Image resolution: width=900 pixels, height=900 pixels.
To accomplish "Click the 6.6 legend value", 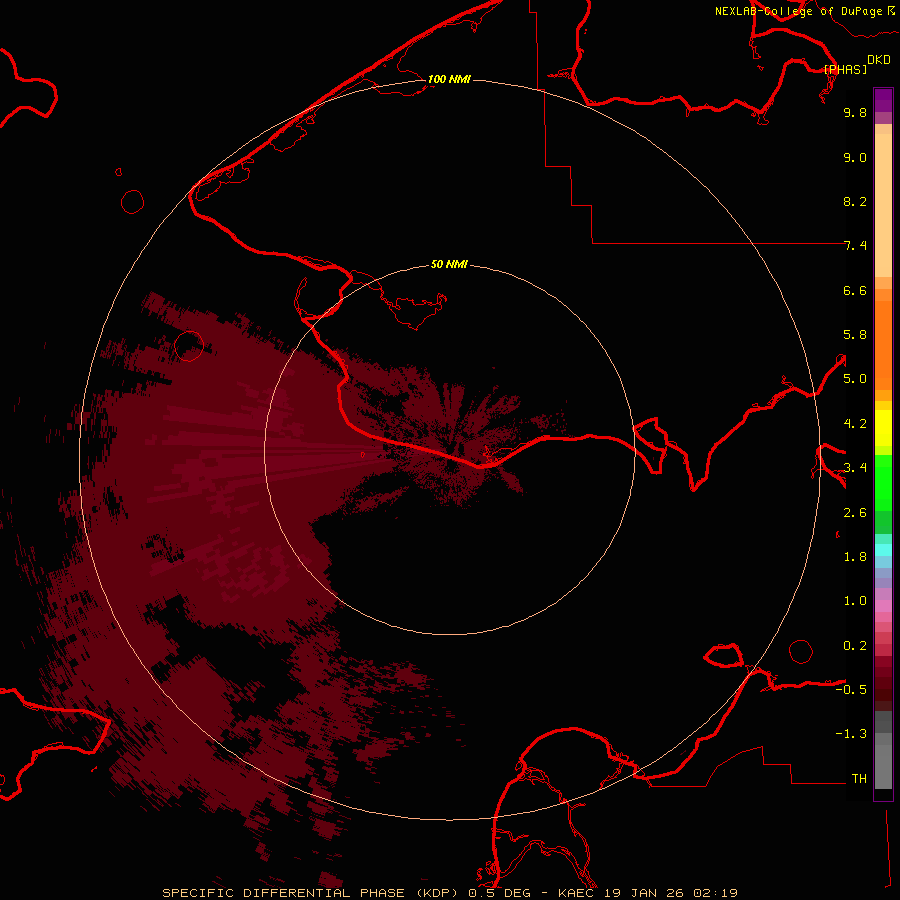I will pos(855,290).
